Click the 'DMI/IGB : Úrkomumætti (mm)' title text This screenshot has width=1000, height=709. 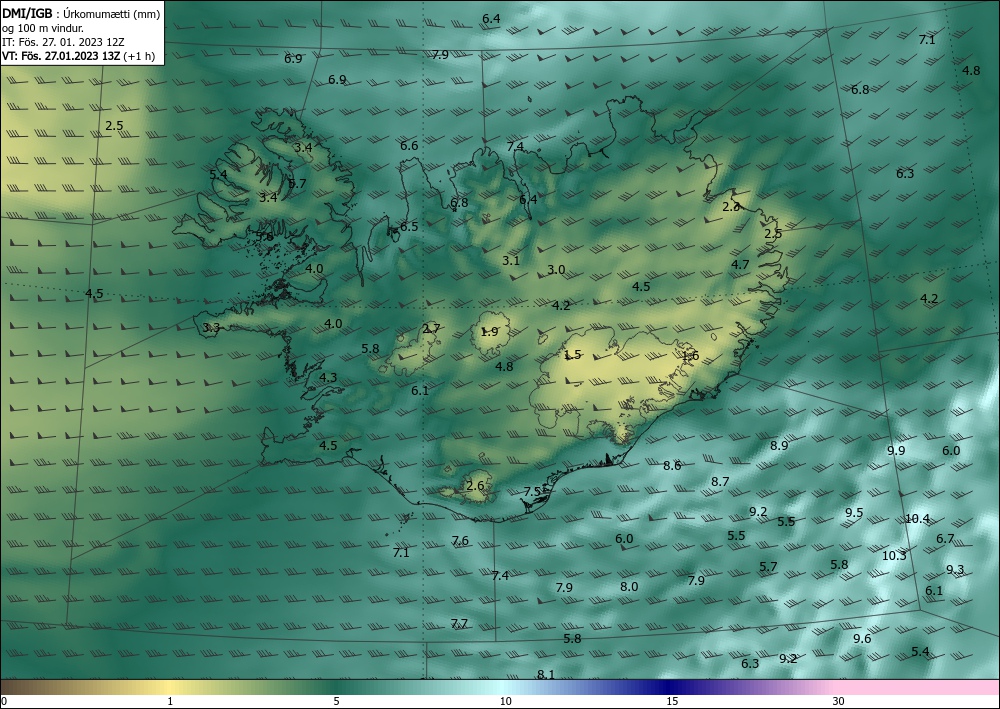click(81, 15)
